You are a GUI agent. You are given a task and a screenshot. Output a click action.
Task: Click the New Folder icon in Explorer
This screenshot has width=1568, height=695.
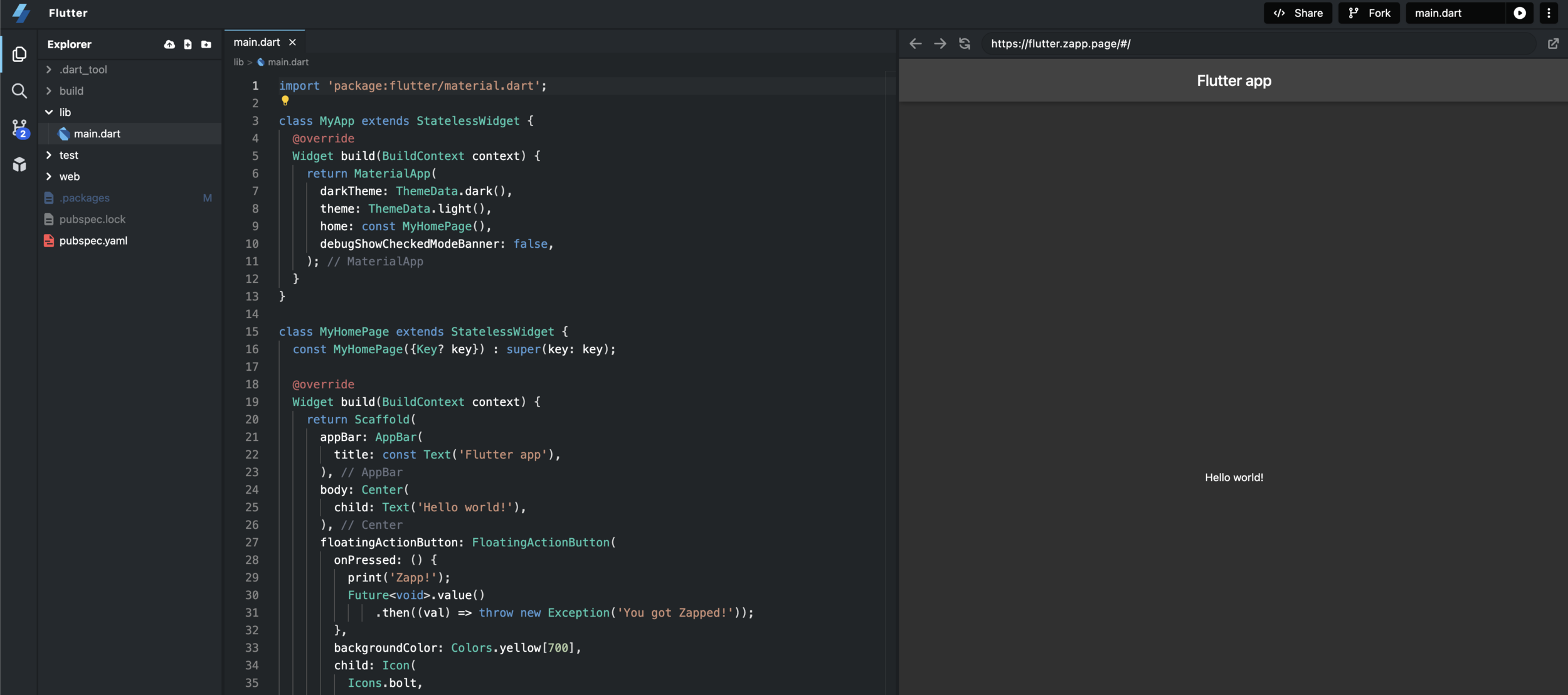[x=206, y=45]
